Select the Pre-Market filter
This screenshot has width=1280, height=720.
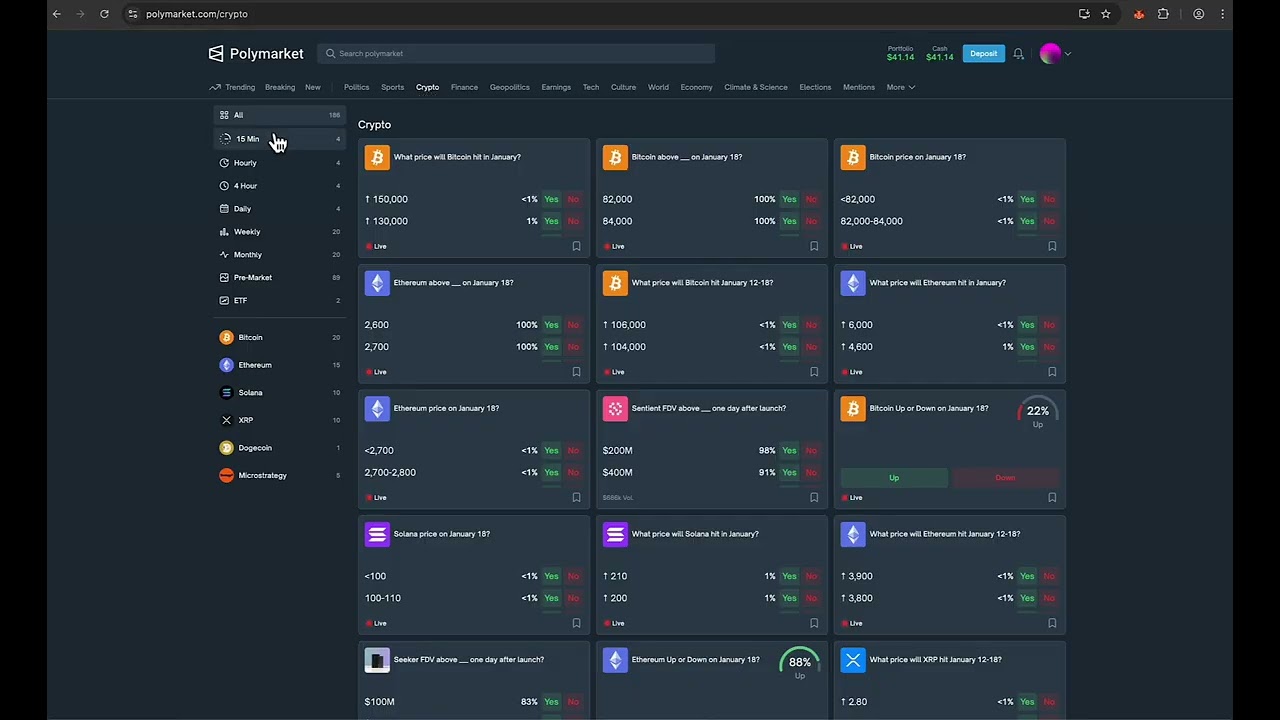(x=280, y=278)
